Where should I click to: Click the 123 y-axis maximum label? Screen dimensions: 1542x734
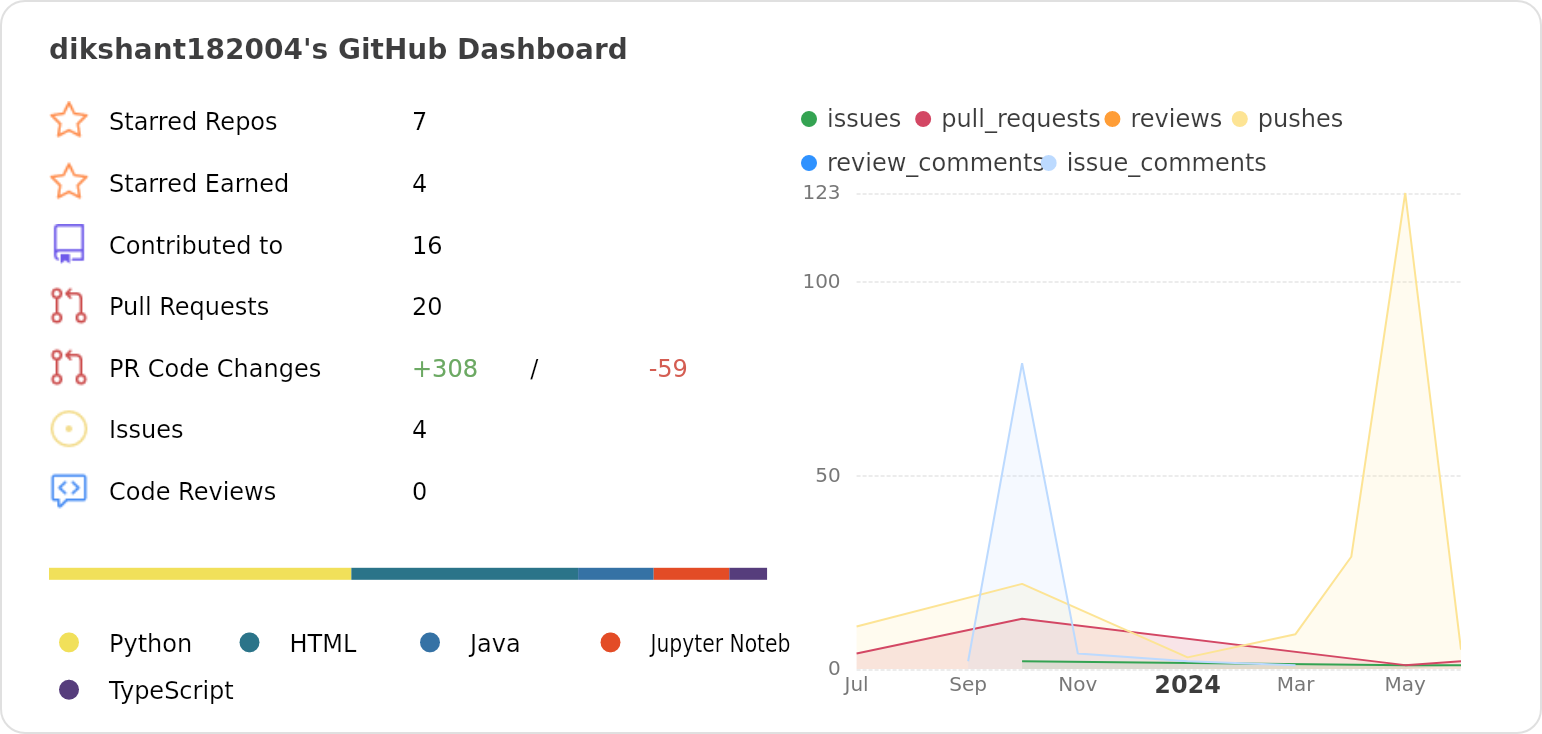pyautogui.click(x=821, y=192)
